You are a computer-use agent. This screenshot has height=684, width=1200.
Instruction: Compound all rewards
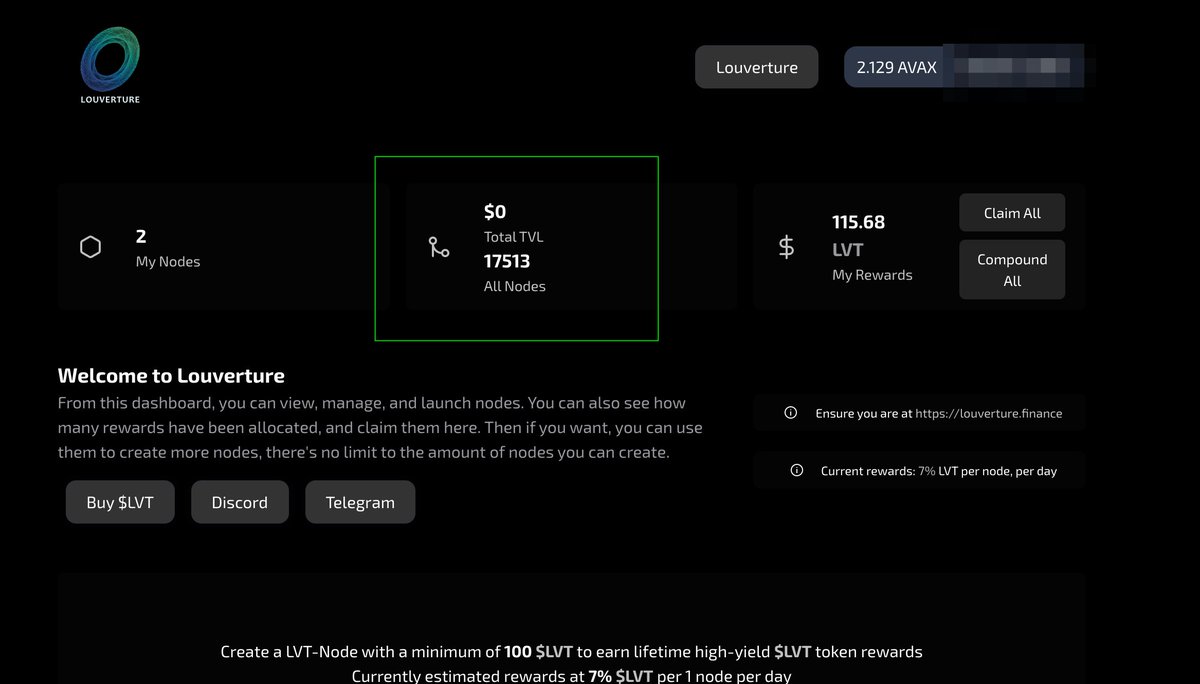[1012, 270]
